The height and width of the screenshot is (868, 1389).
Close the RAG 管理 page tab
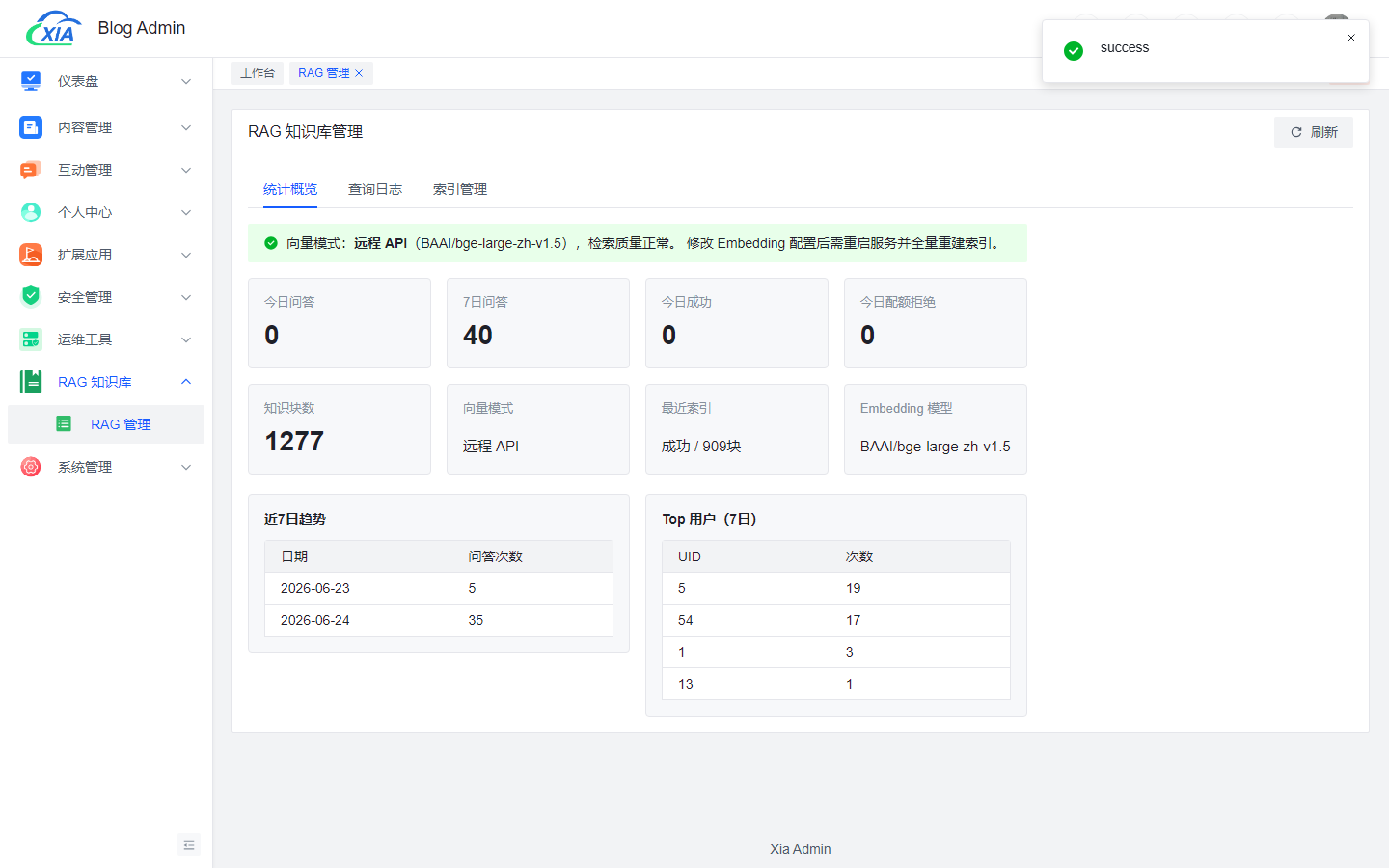359,73
